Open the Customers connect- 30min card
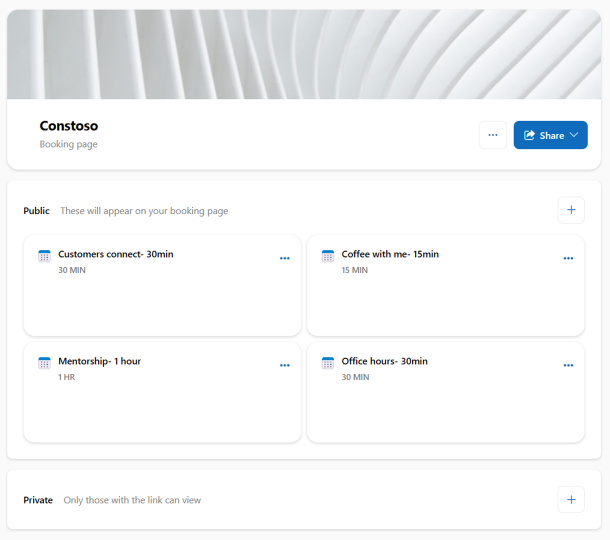610x540 pixels. tap(162, 300)
